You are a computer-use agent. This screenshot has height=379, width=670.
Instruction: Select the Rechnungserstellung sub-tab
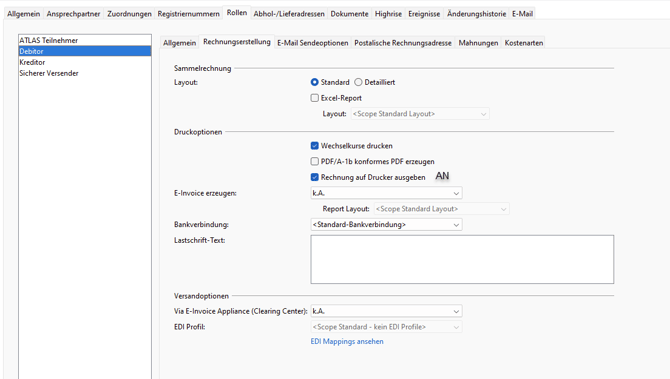[237, 42]
